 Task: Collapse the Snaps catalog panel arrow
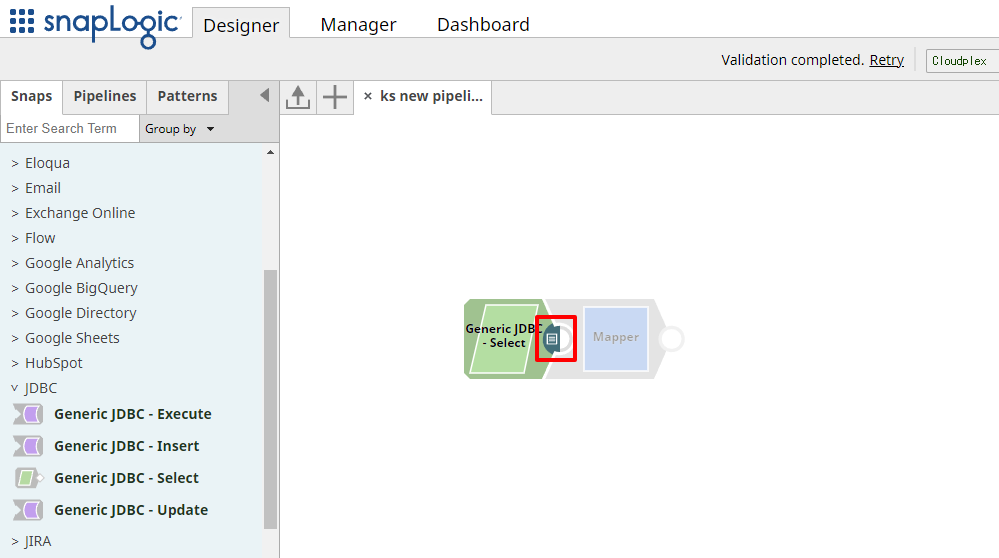264,96
